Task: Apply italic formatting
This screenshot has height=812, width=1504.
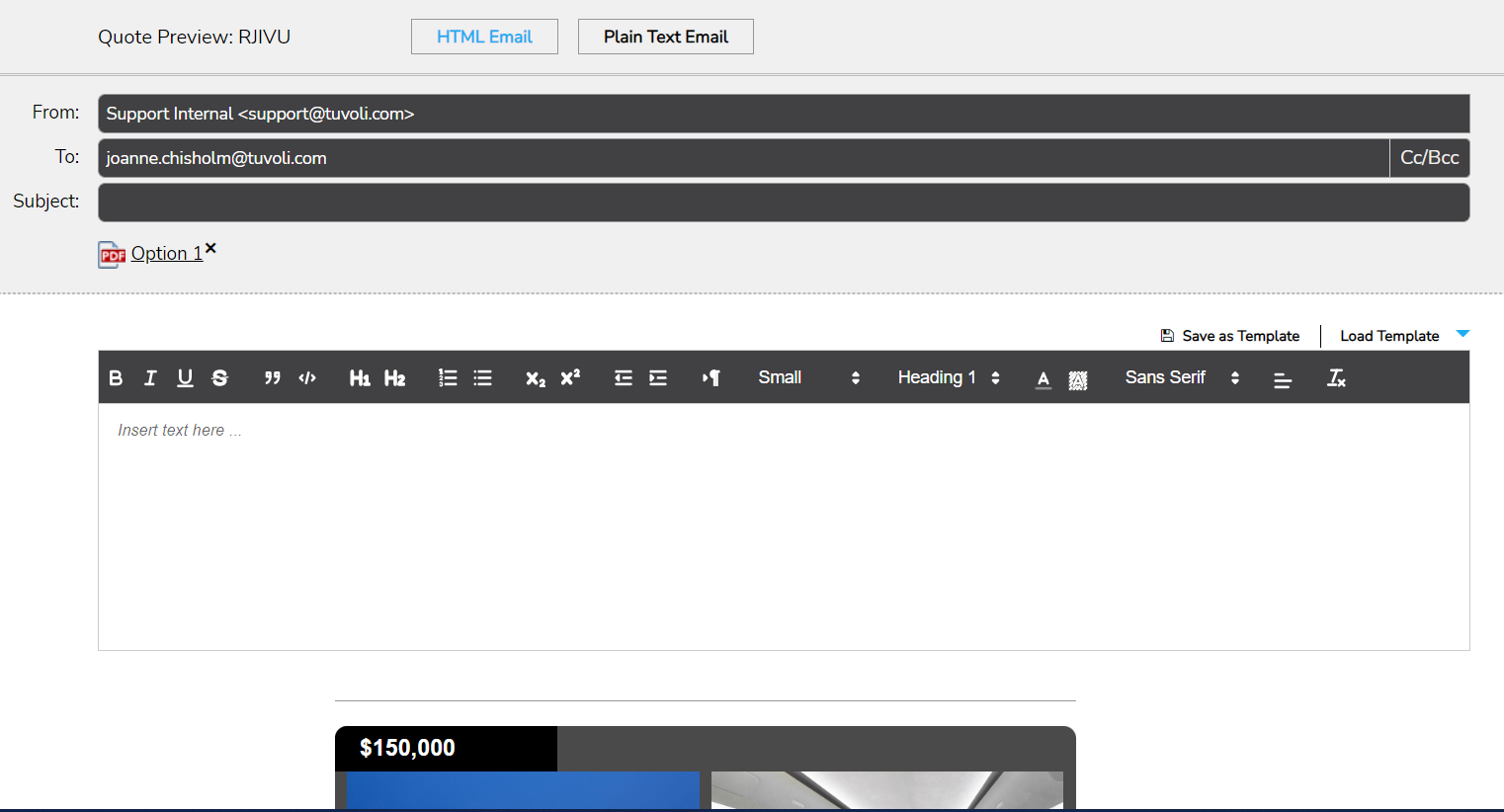Action: pyautogui.click(x=150, y=377)
